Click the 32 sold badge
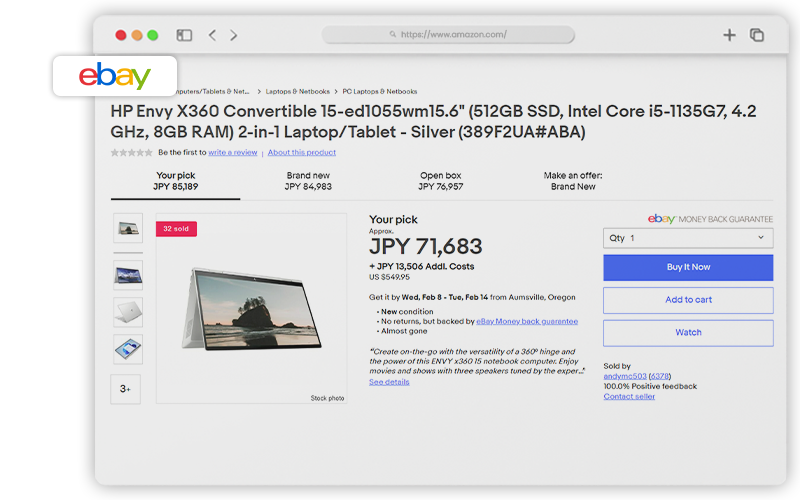The width and height of the screenshot is (800, 500). pyautogui.click(x=176, y=229)
